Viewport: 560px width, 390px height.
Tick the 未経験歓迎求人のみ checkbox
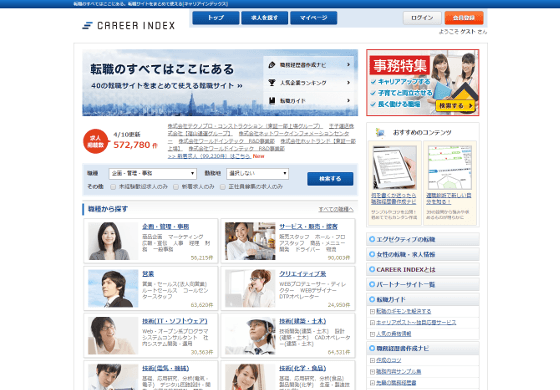coord(113,187)
